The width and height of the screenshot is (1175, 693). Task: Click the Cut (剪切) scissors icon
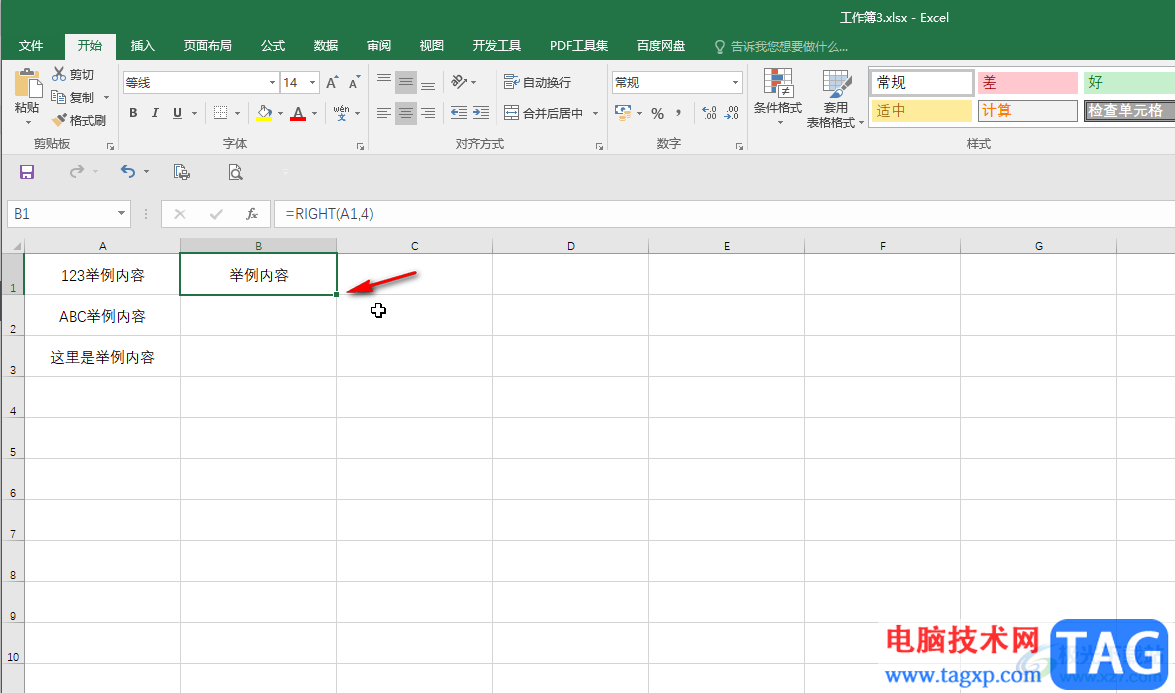(x=58, y=74)
